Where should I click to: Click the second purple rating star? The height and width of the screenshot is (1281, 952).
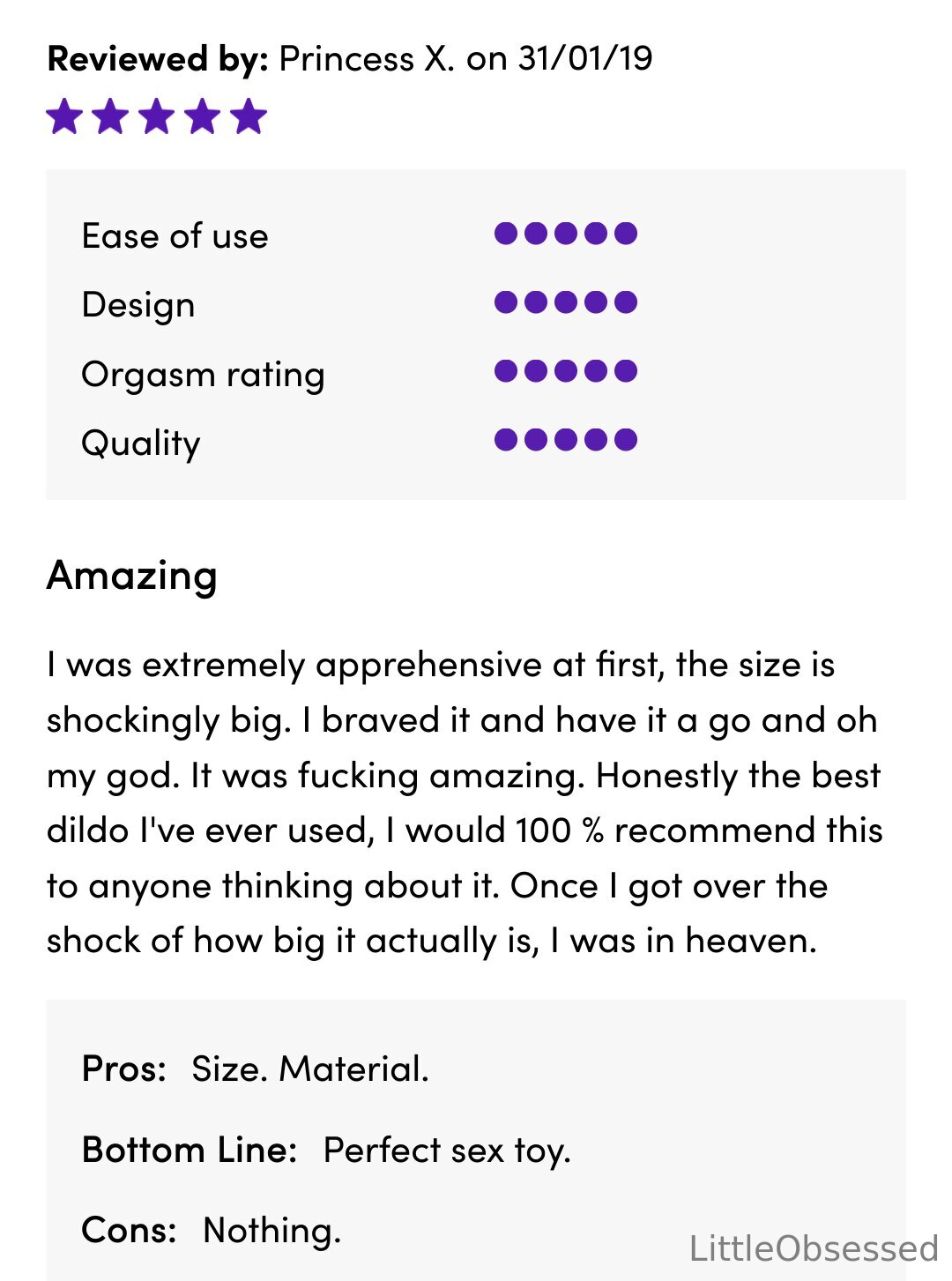click(110, 116)
